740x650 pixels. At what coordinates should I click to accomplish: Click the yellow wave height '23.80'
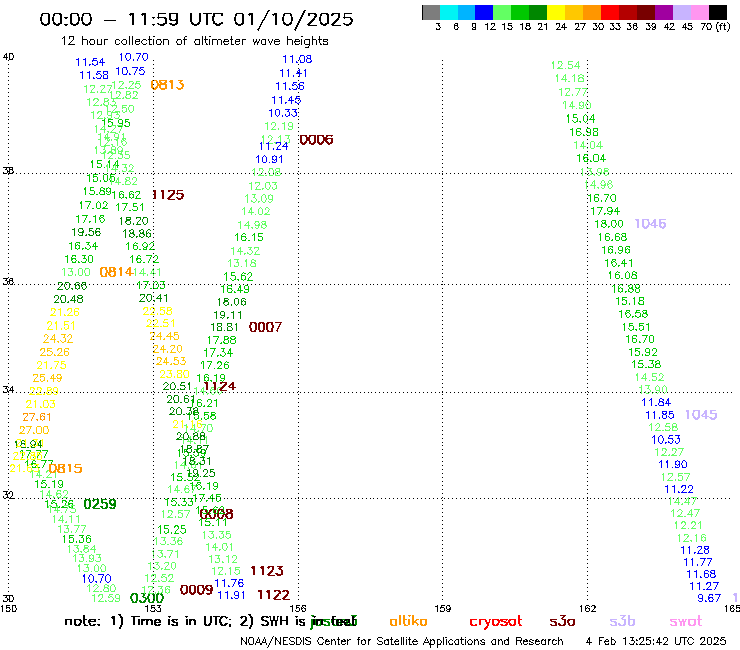tap(174, 374)
